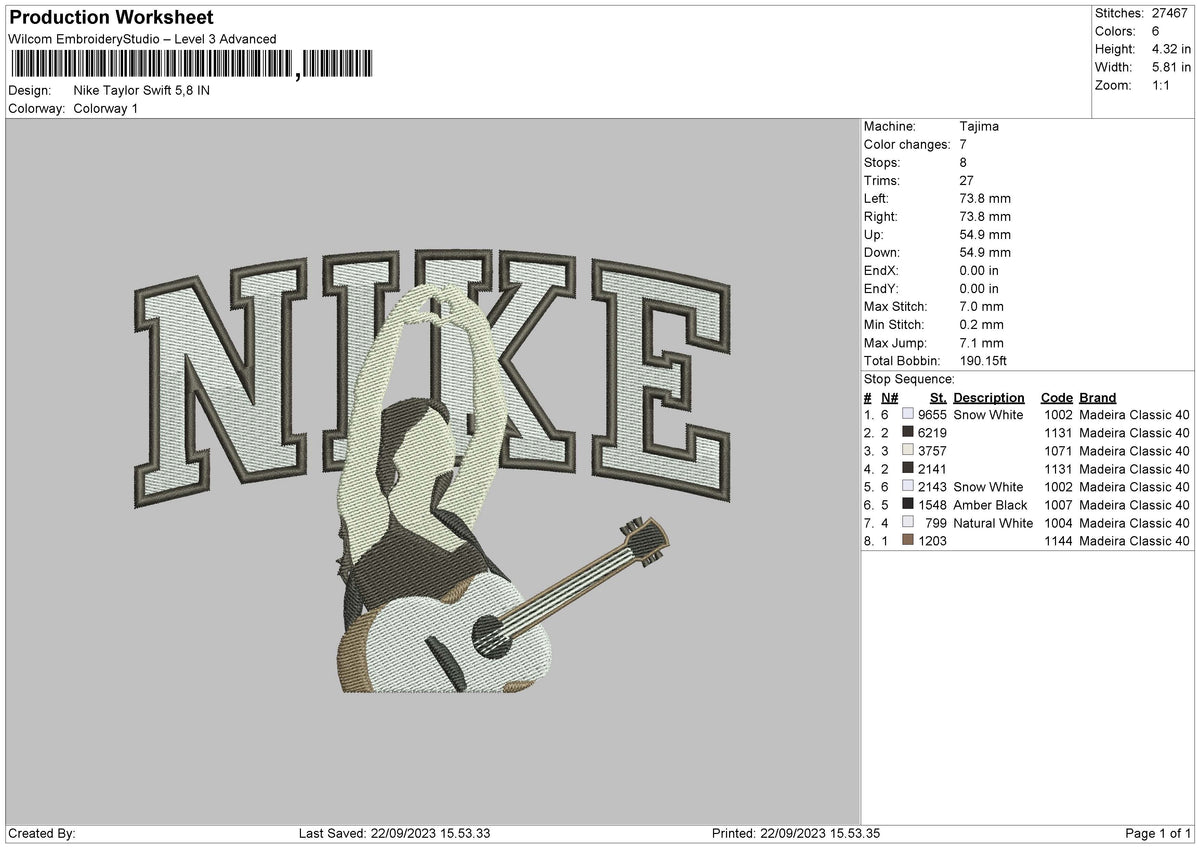Click the cream swatch beside 3757 stitches
1200x848 pixels.
pos(908,451)
